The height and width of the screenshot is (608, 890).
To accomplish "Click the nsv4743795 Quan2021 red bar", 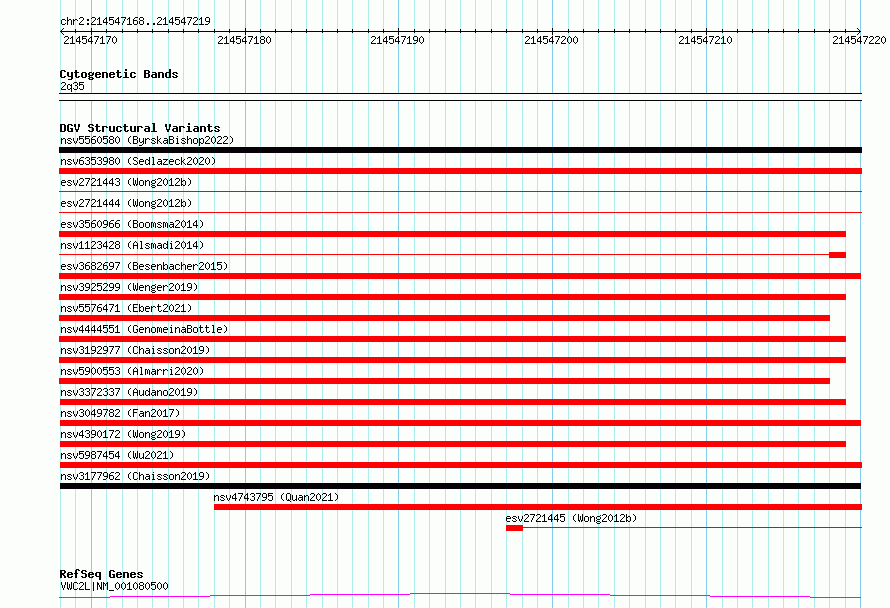I will click(538, 507).
